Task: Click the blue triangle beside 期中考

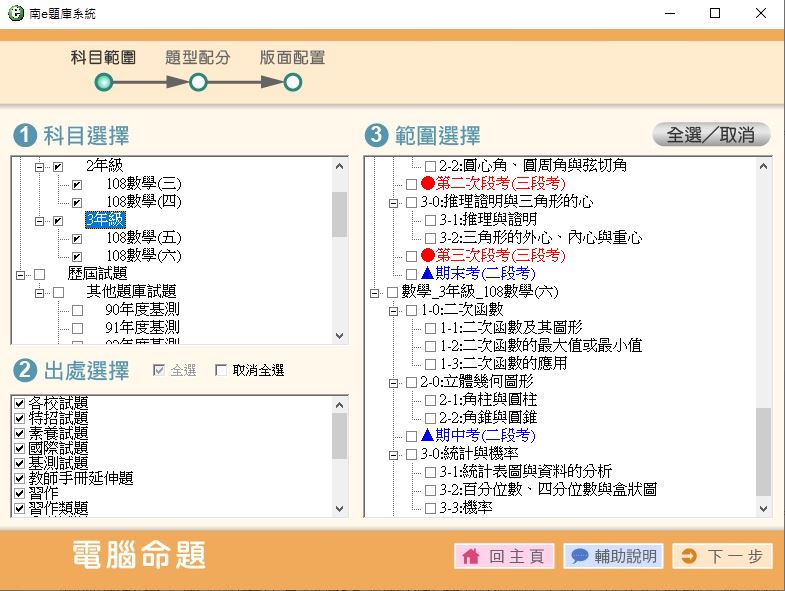Action: coord(428,436)
